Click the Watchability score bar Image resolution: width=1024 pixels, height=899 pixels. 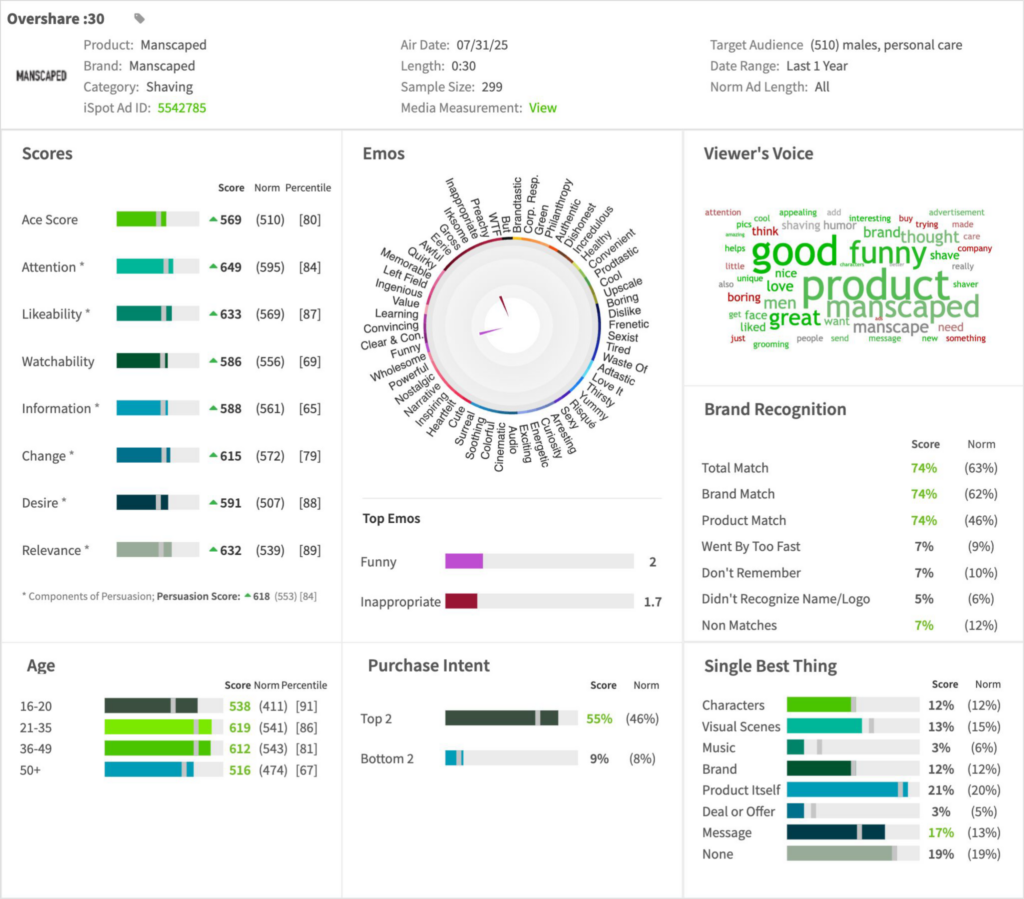(x=157, y=361)
